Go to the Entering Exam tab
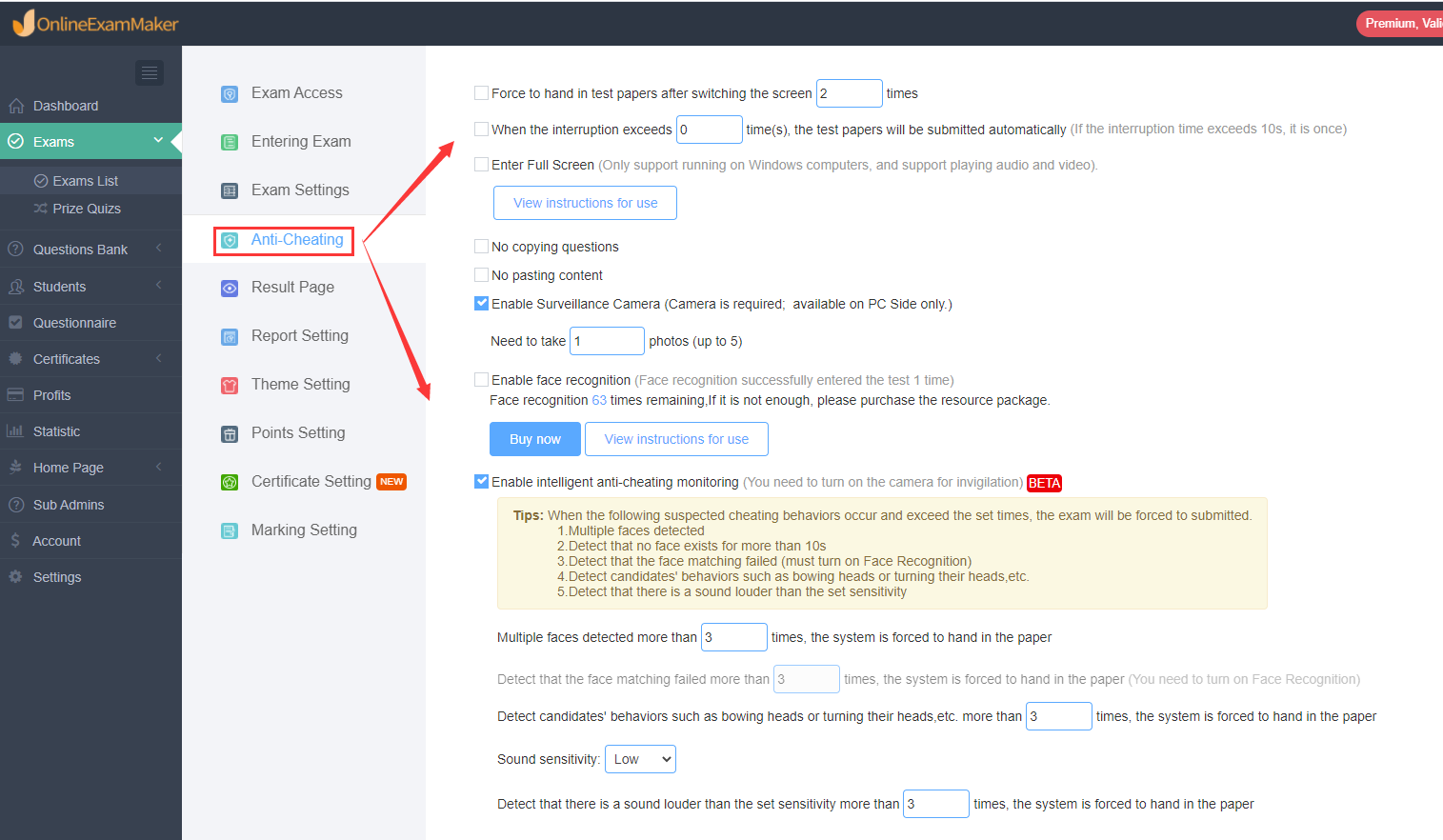Viewport: 1443px width, 840px height. point(301,142)
